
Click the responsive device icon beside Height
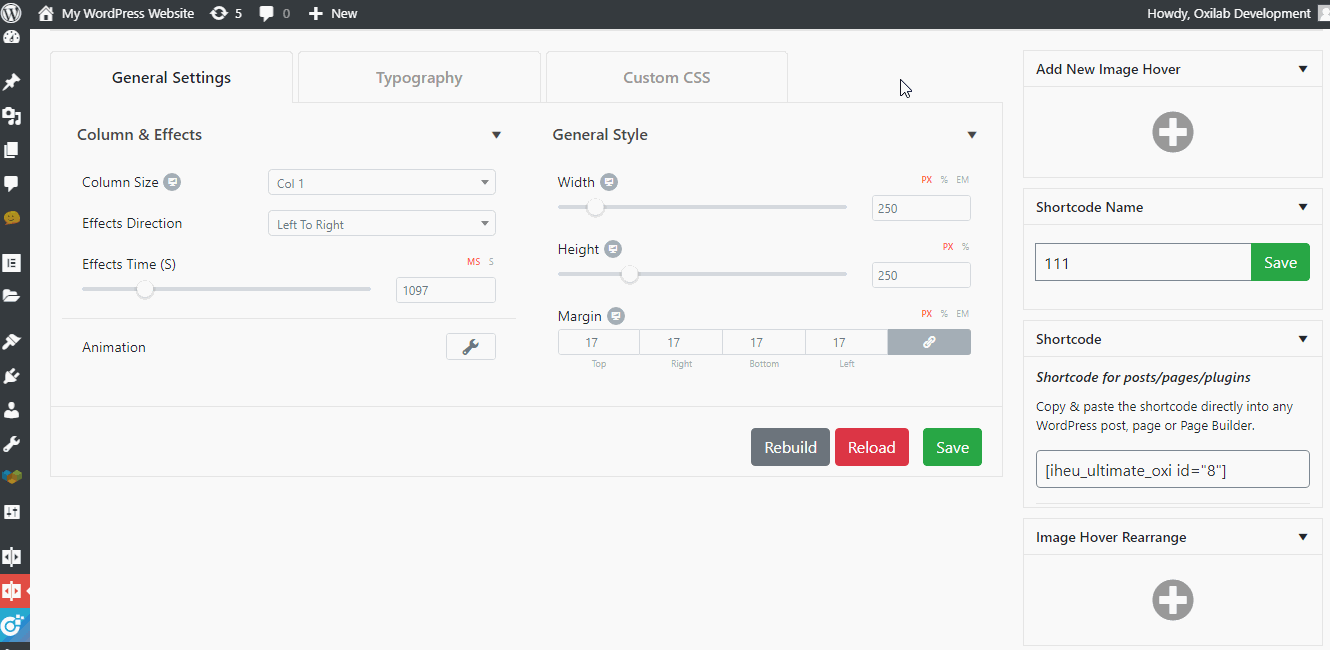(x=613, y=249)
